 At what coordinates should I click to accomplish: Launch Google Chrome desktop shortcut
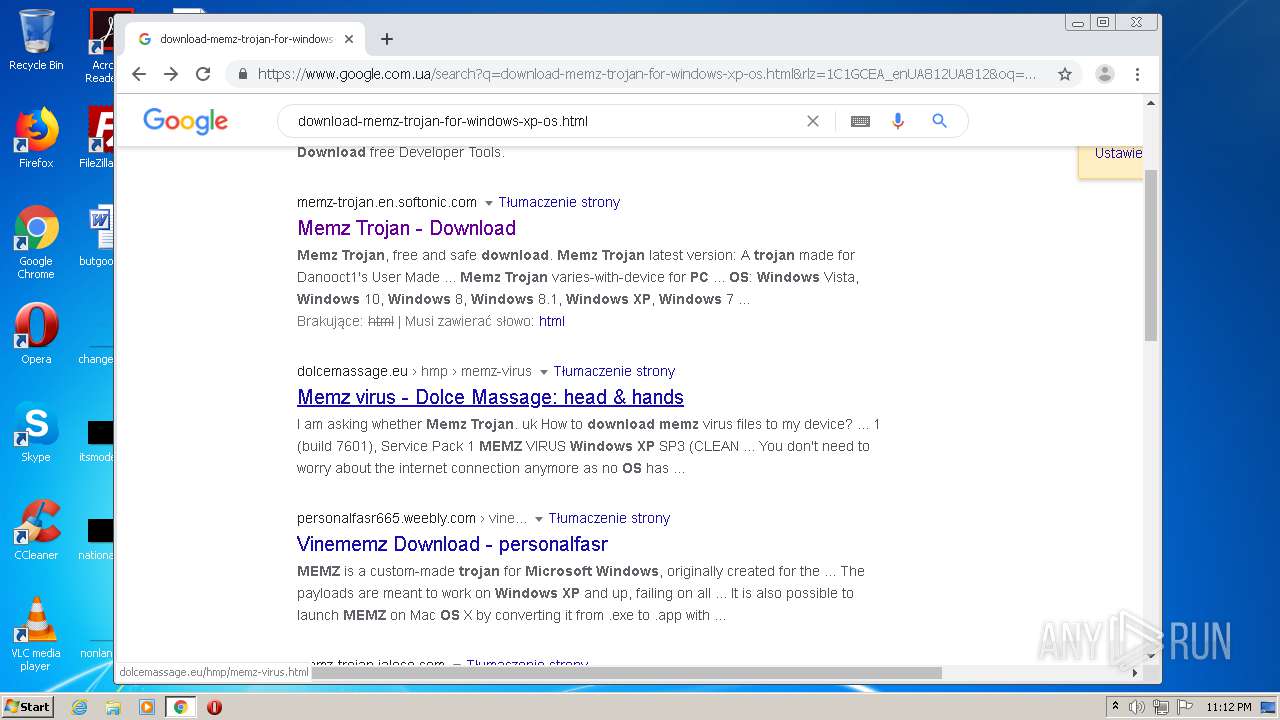(x=36, y=243)
